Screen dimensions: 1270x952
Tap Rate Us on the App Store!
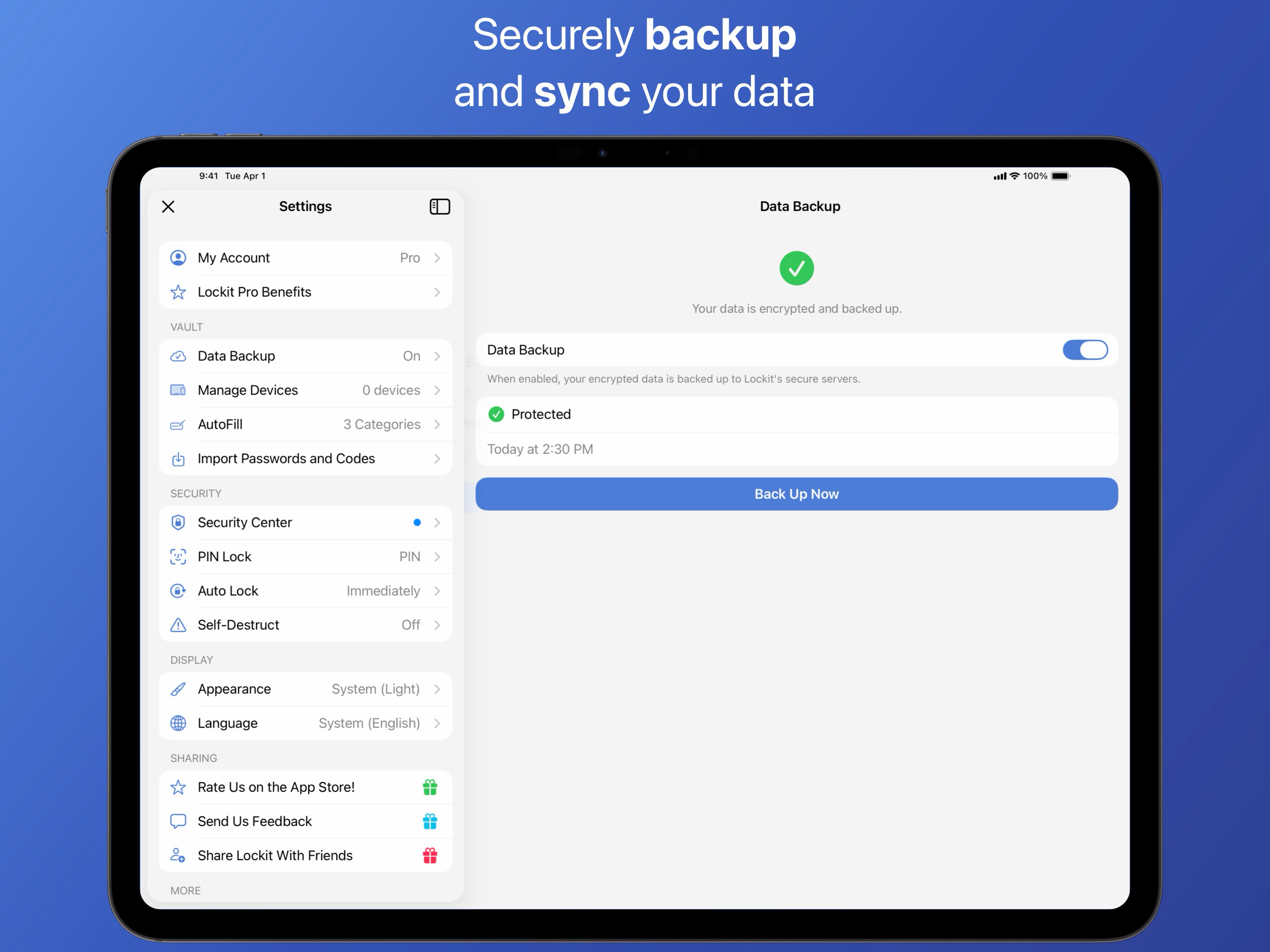(x=306, y=787)
